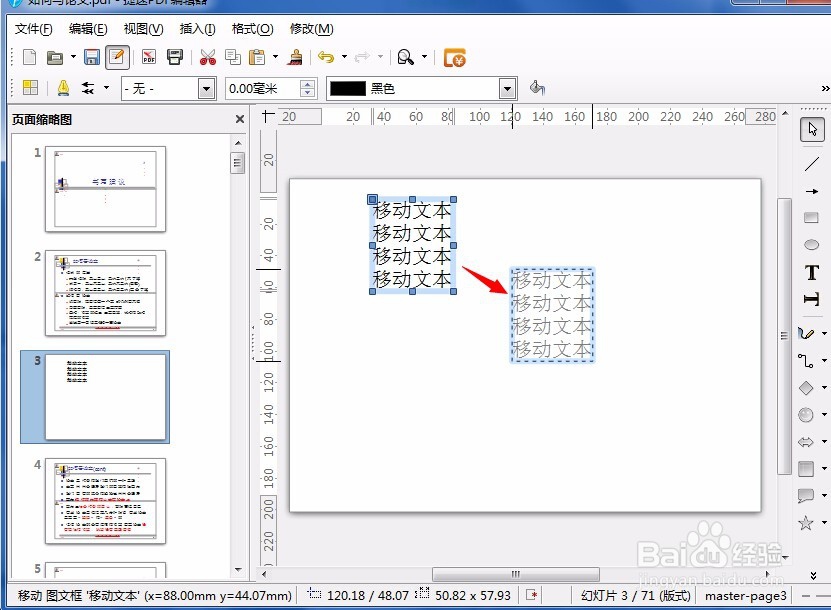Select the Ellipse shape tool
Viewport: 831px width, 610px height.
(x=811, y=245)
